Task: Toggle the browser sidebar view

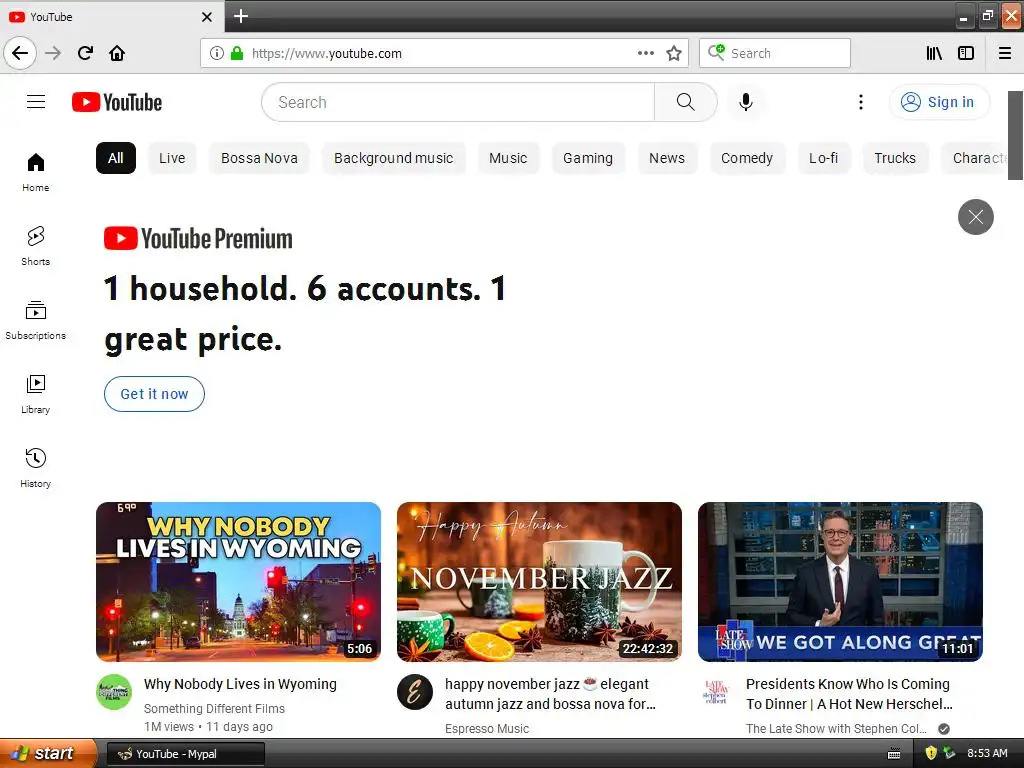Action: click(966, 53)
